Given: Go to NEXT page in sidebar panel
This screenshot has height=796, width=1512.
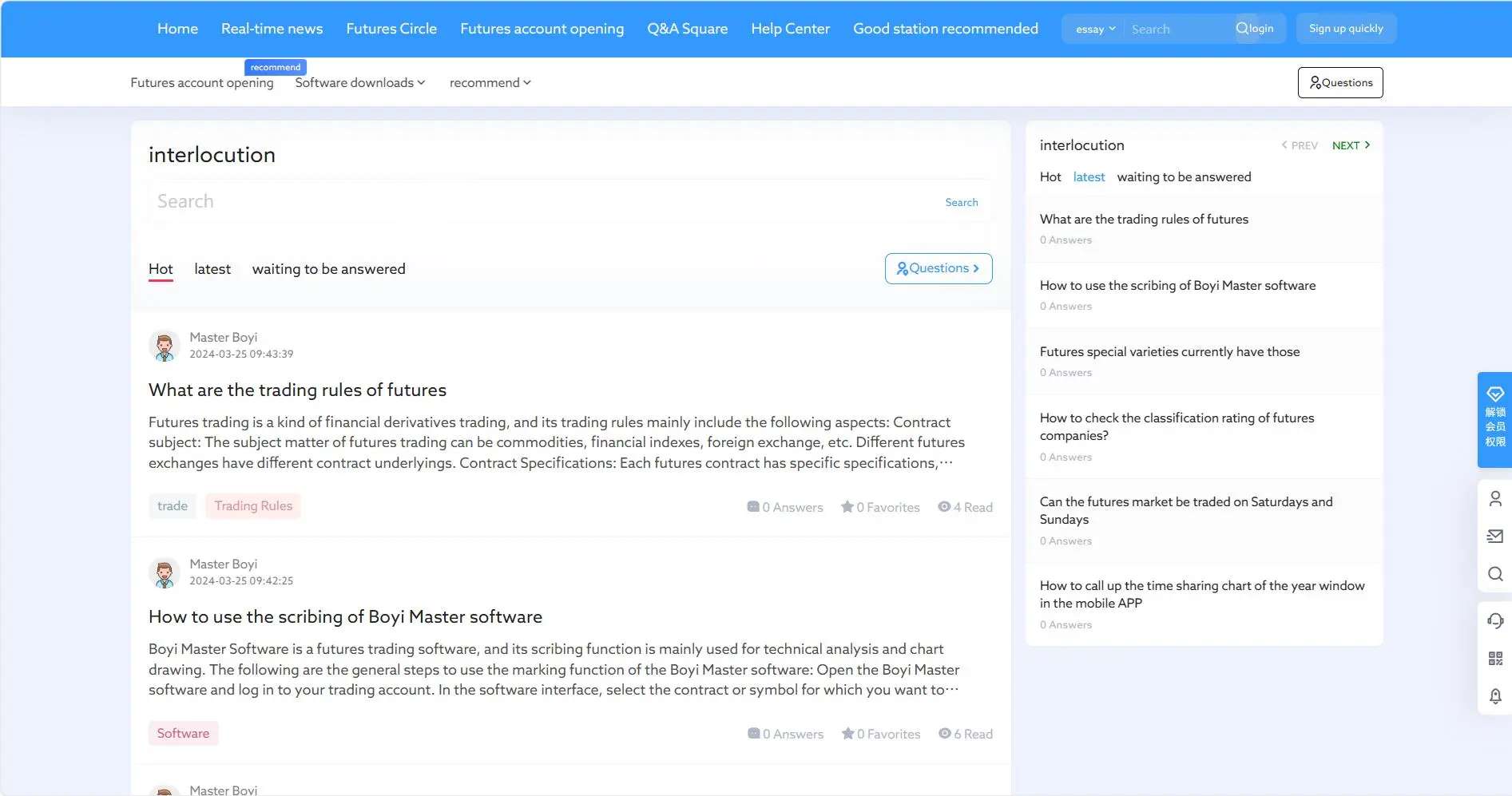Looking at the screenshot, I should 1351,145.
